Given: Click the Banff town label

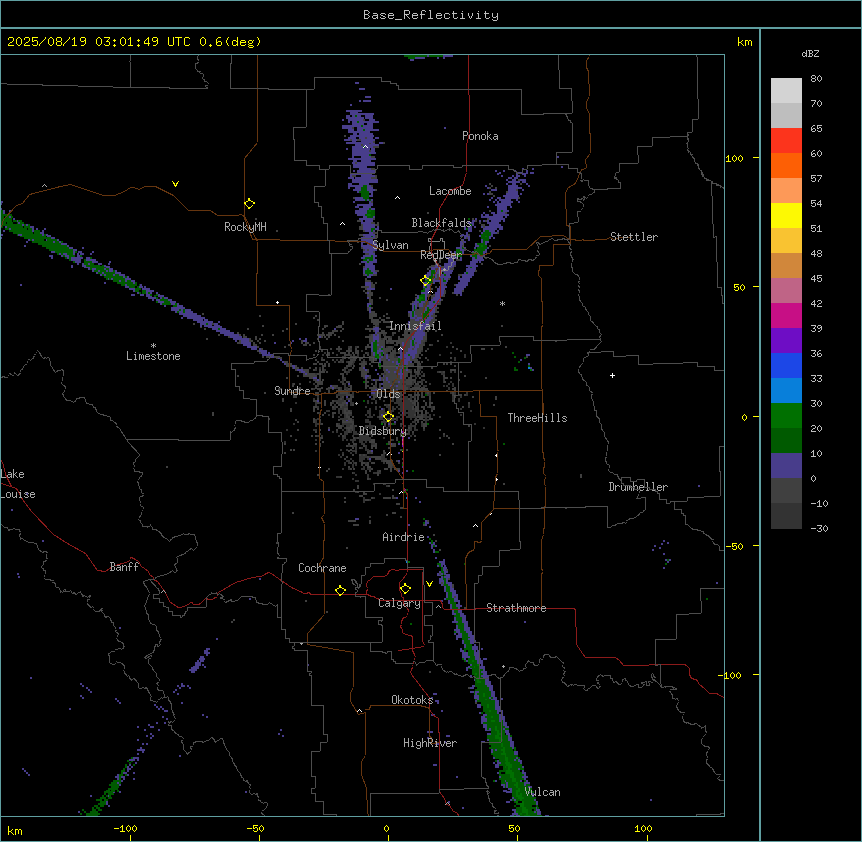Looking at the screenshot, I should coord(124,567).
